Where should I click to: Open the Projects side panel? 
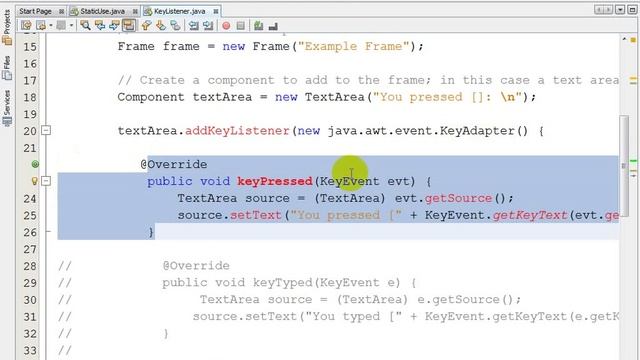click(7, 27)
